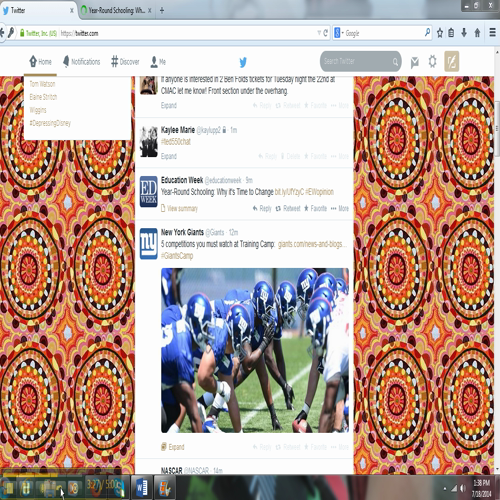
Task: Expand the New York Giants tweet
Action: coord(173,447)
